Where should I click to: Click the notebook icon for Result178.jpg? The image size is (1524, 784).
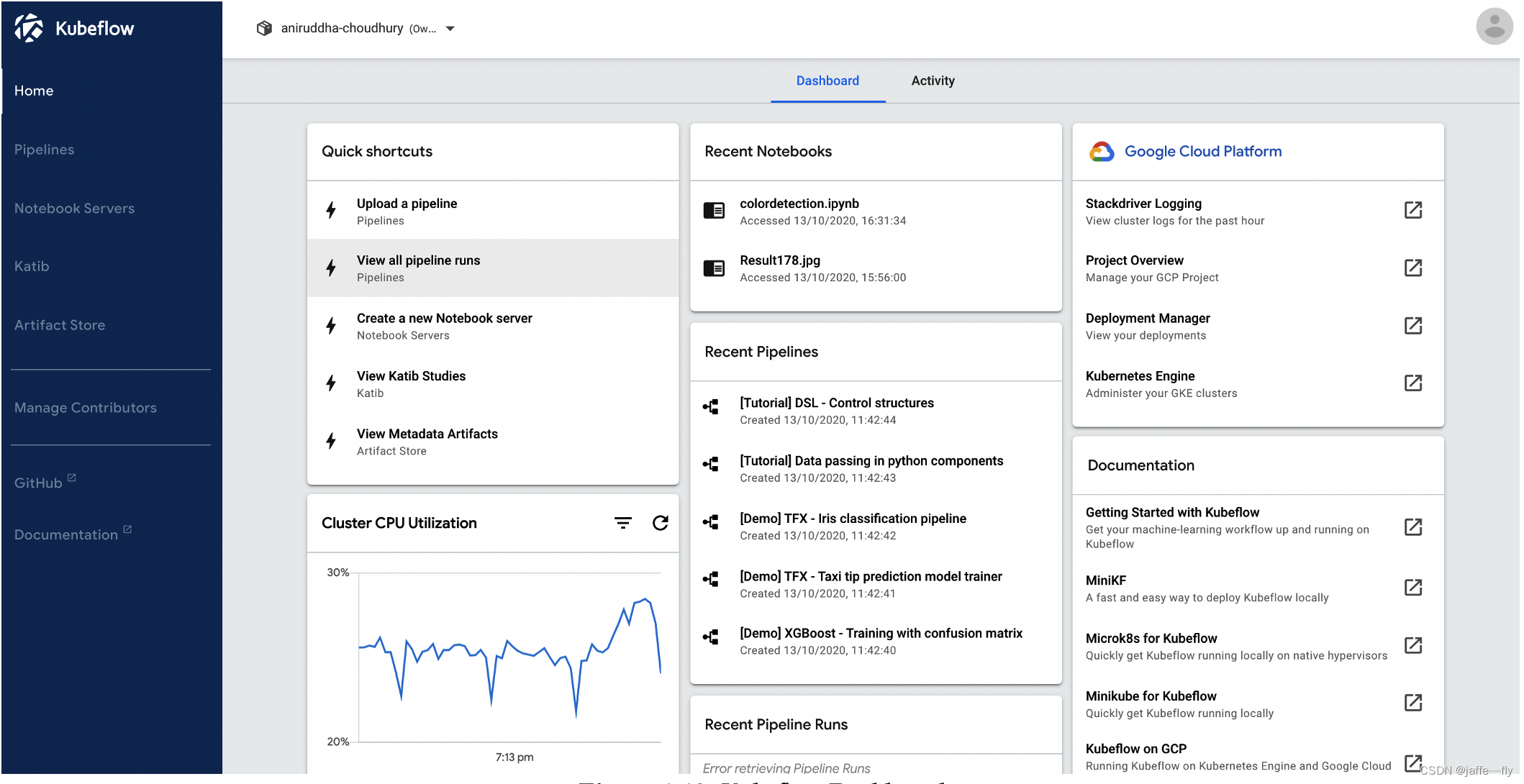click(714, 268)
